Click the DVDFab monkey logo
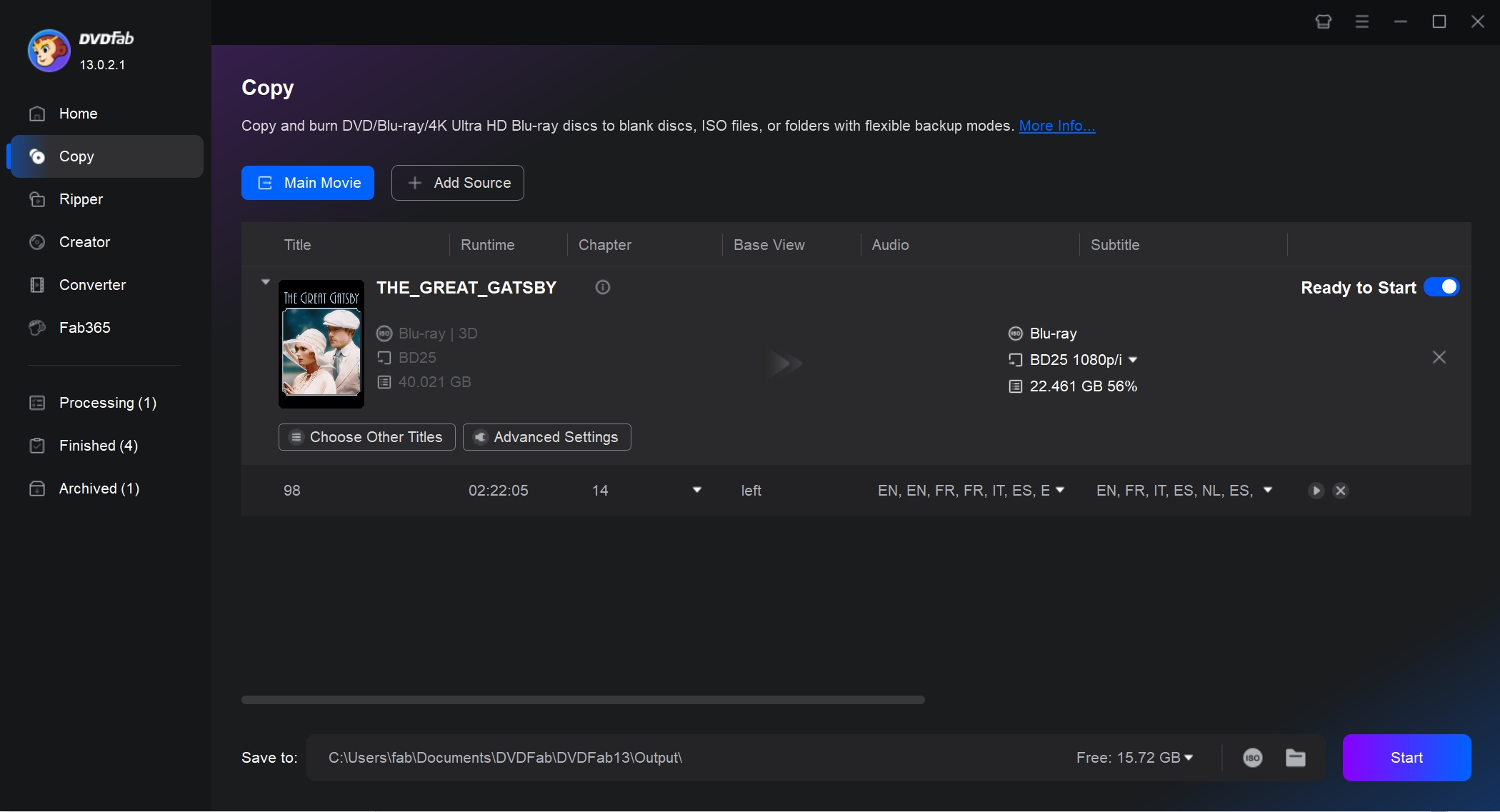Image resolution: width=1500 pixels, height=812 pixels. coord(49,51)
